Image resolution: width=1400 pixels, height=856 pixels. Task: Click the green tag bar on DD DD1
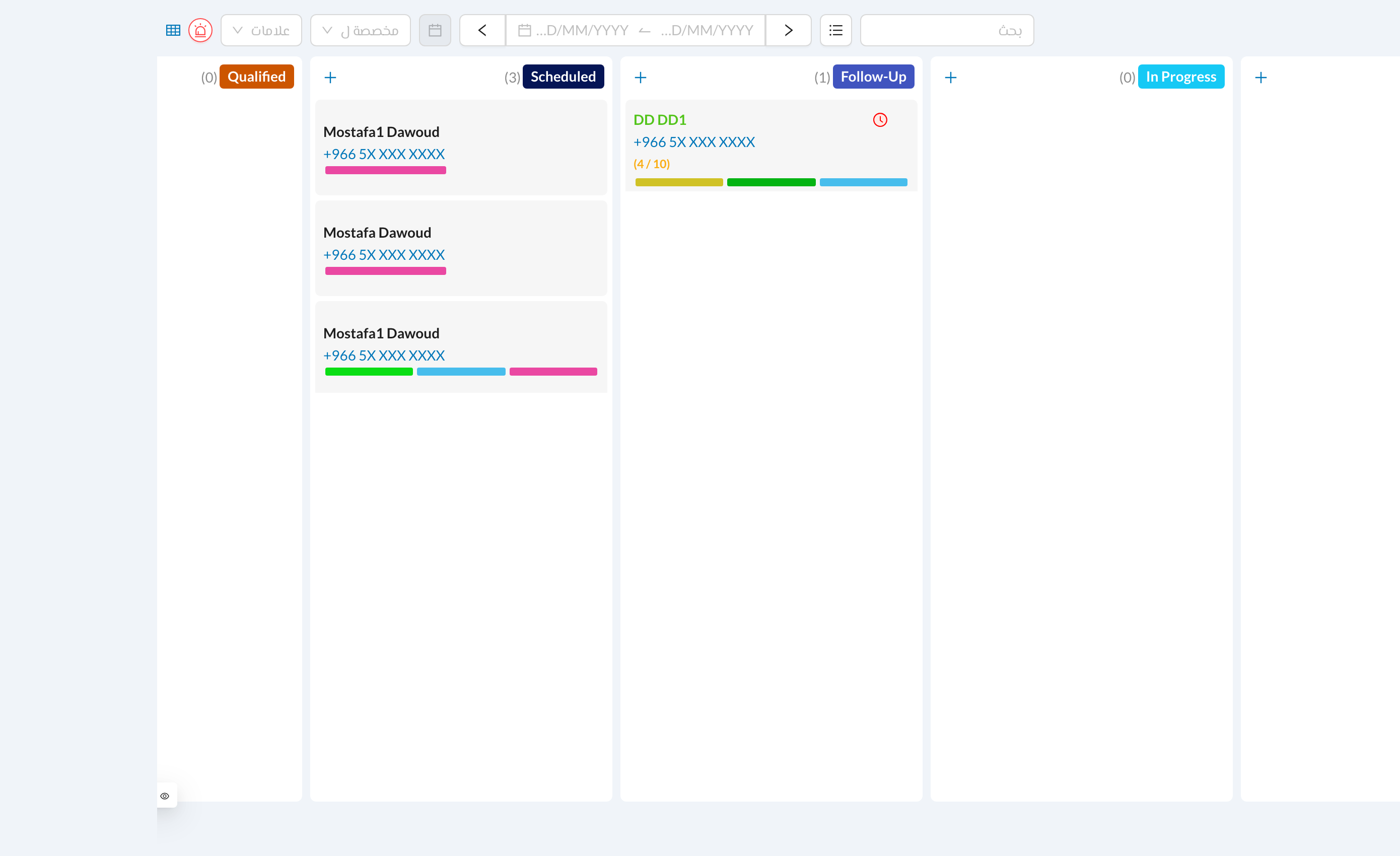pyautogui.click(x=771, y=182)
